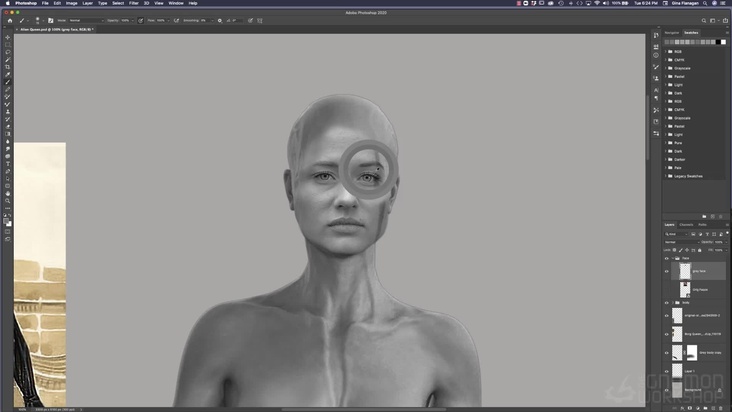Hide the Borg Queen layer eye
732x412 pixels.
pos(667,334)
